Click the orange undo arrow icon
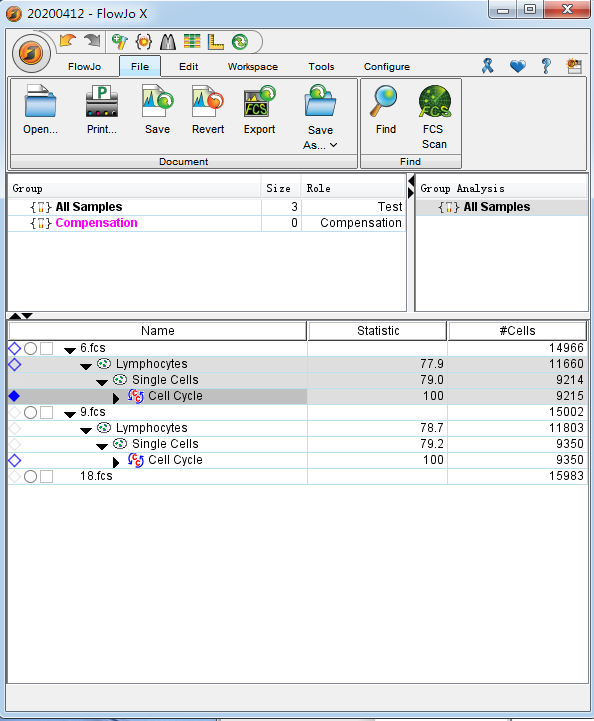This screenshot has height=721, width=594. (x=68, y=41)
